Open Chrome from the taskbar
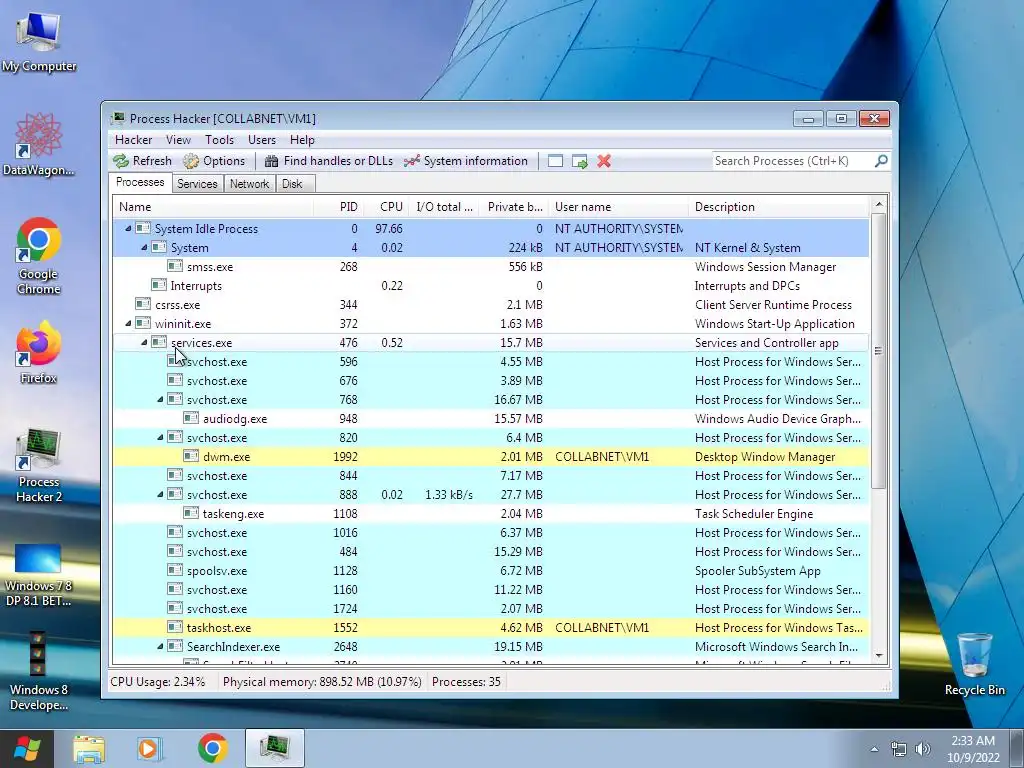 [212, 748]
